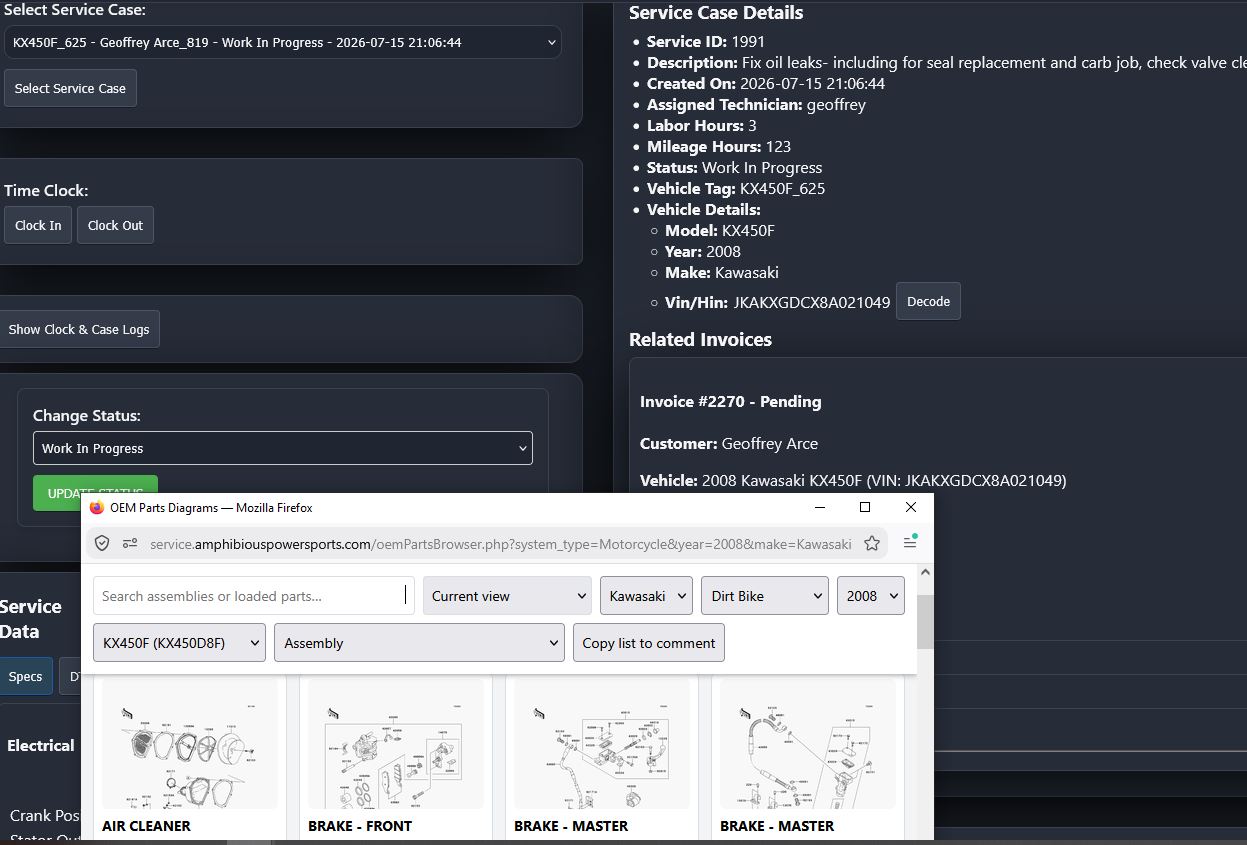This screenshot has height=845, width=1247.
Task: Open the Dirt Bike type dropdown
Action: 765,595
